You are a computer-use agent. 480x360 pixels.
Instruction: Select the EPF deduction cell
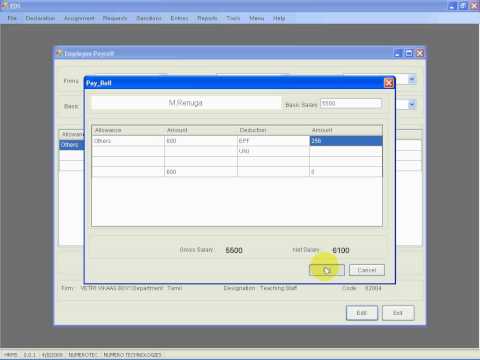pyautogui.click(x=273, y=141)
